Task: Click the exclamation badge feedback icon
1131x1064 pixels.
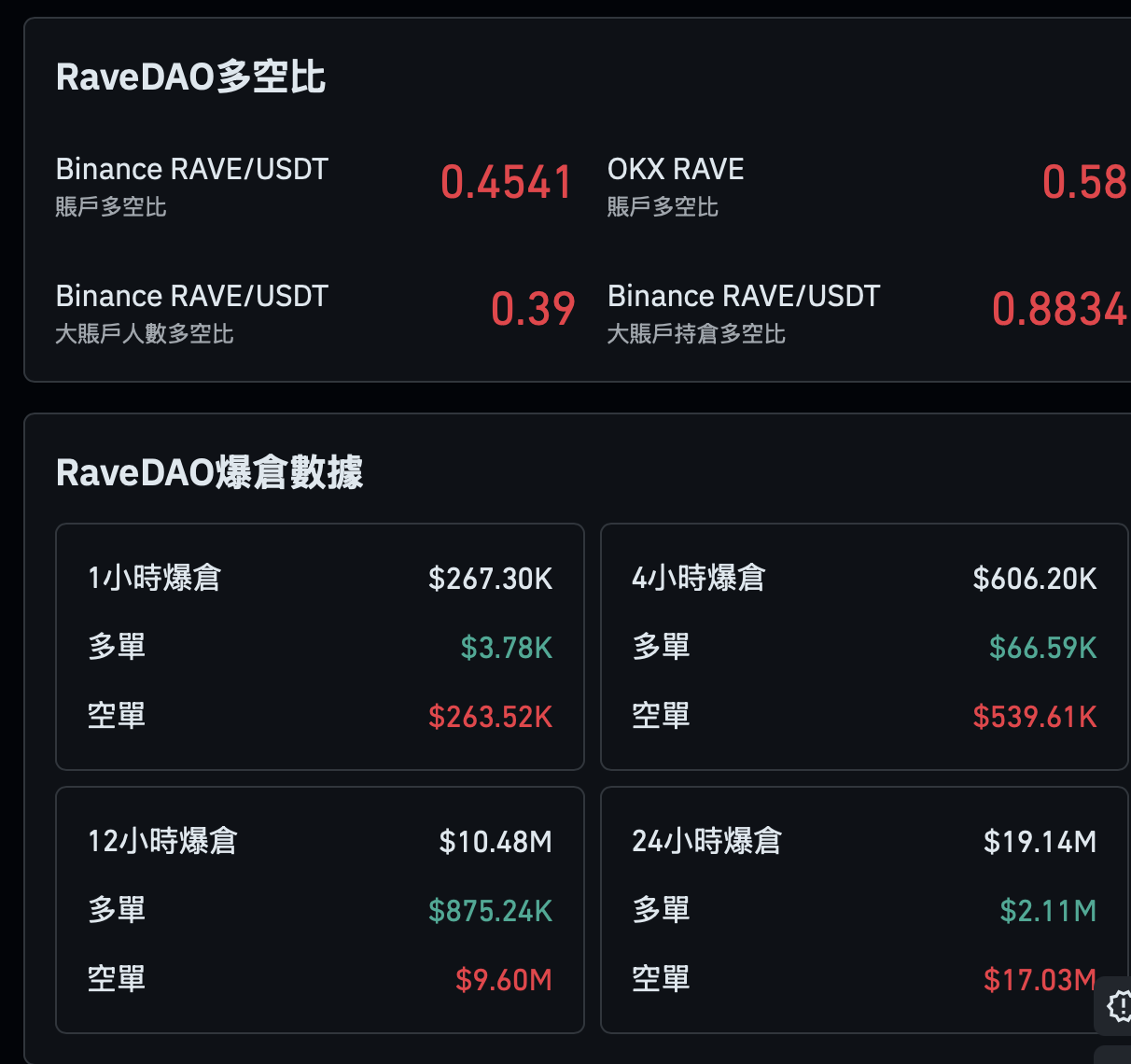Action: (x=1118, y=1005)
